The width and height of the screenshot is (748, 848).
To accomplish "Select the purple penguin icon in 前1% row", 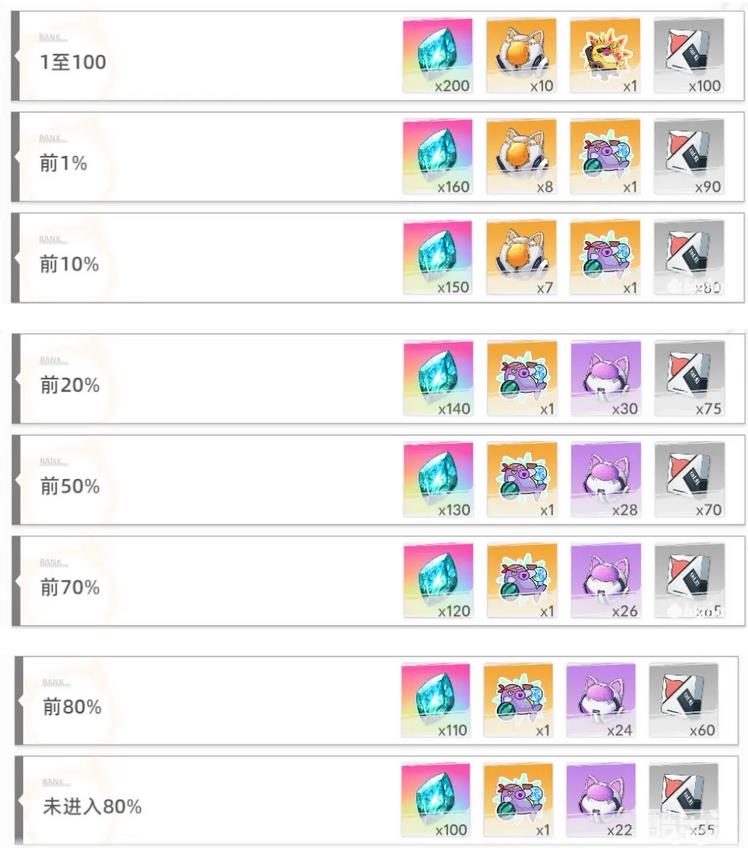I will (x=605, y=157).
